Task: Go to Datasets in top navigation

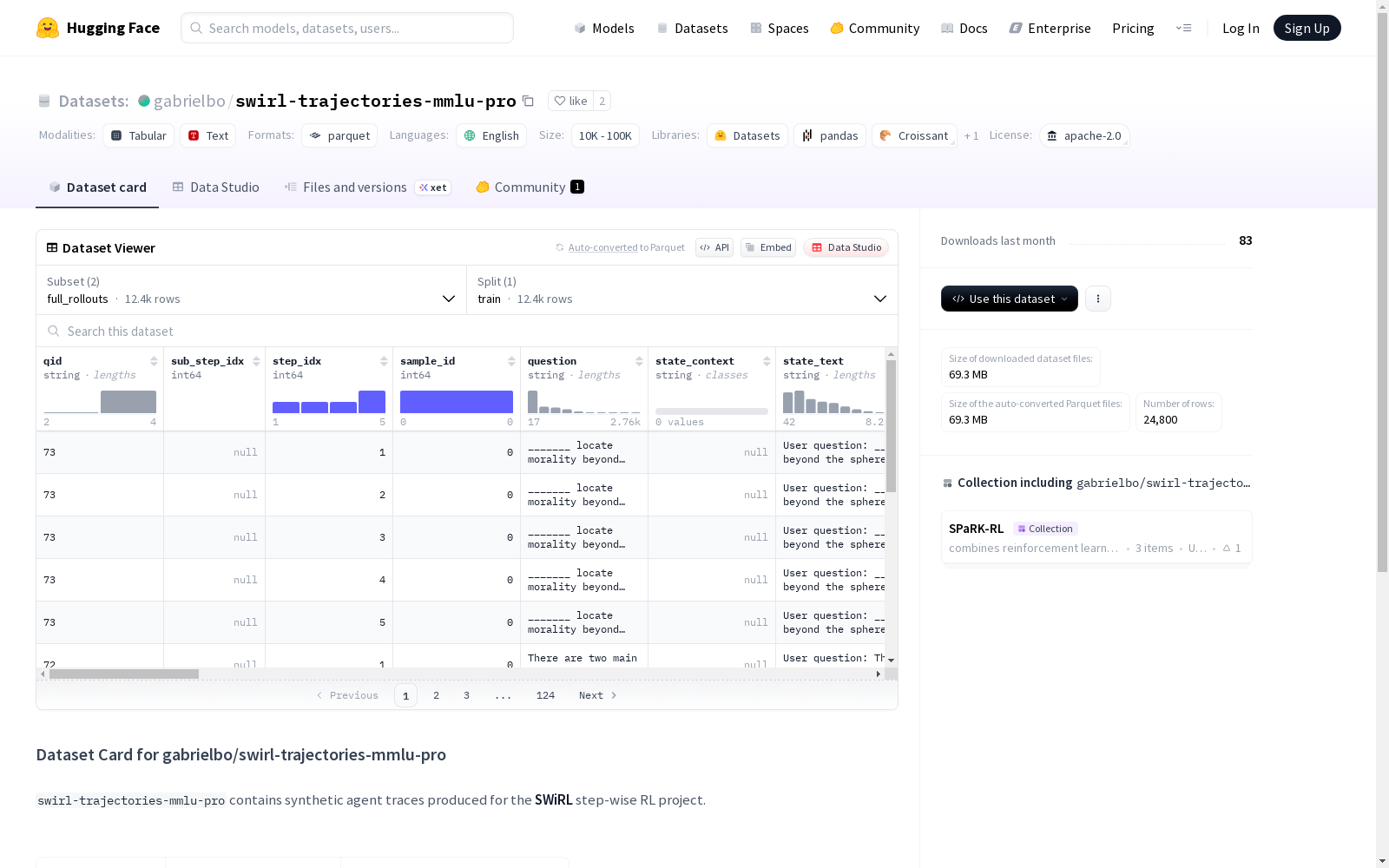Action: click(x=692, y=28)
